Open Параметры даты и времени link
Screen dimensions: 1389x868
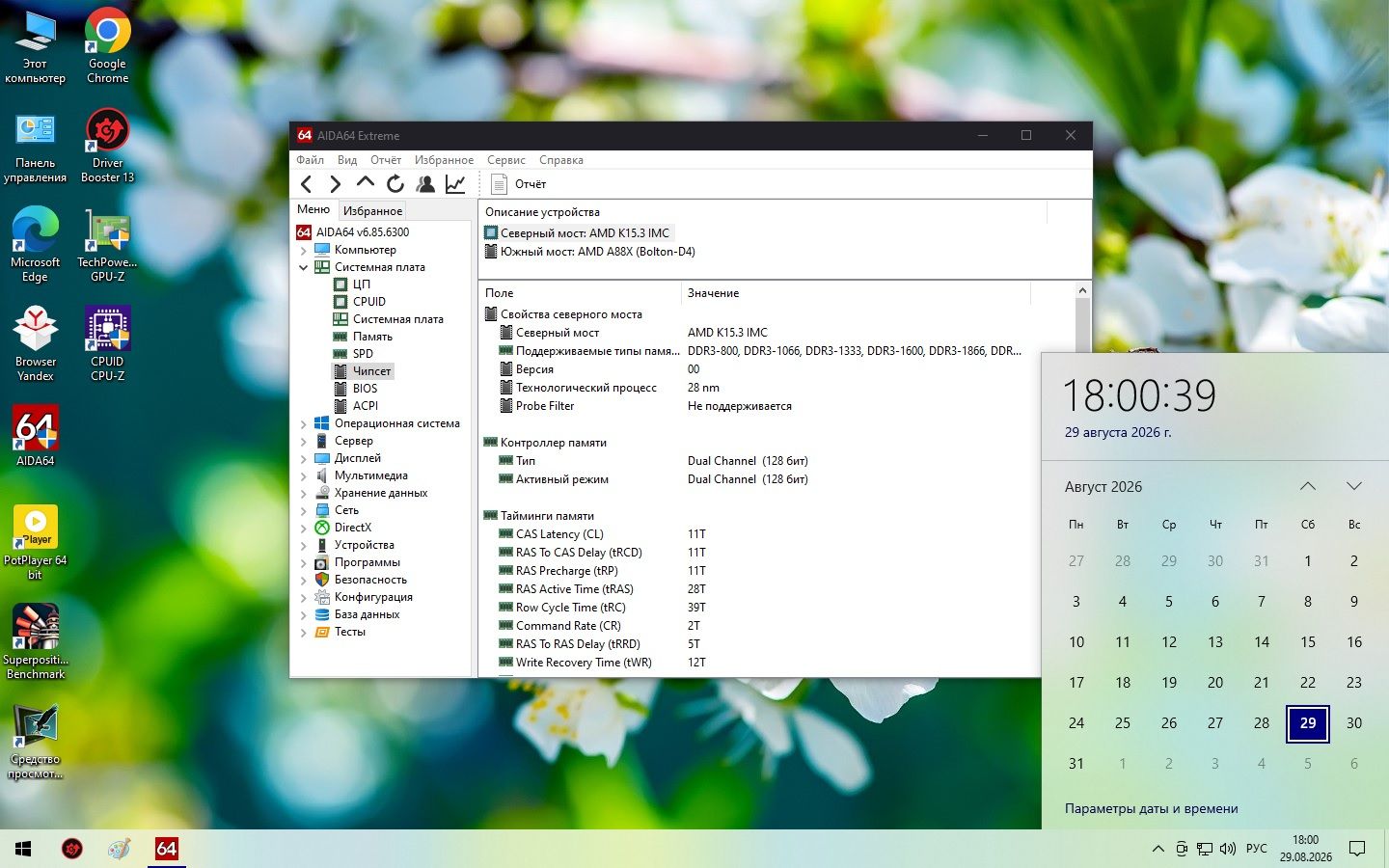tap(1151, 808)
